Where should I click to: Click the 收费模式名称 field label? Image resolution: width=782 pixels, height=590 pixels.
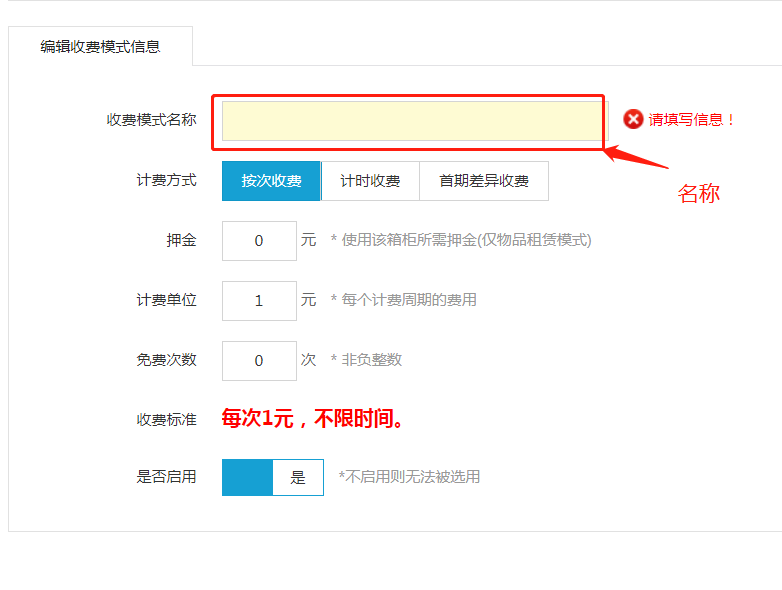point(152,120)
